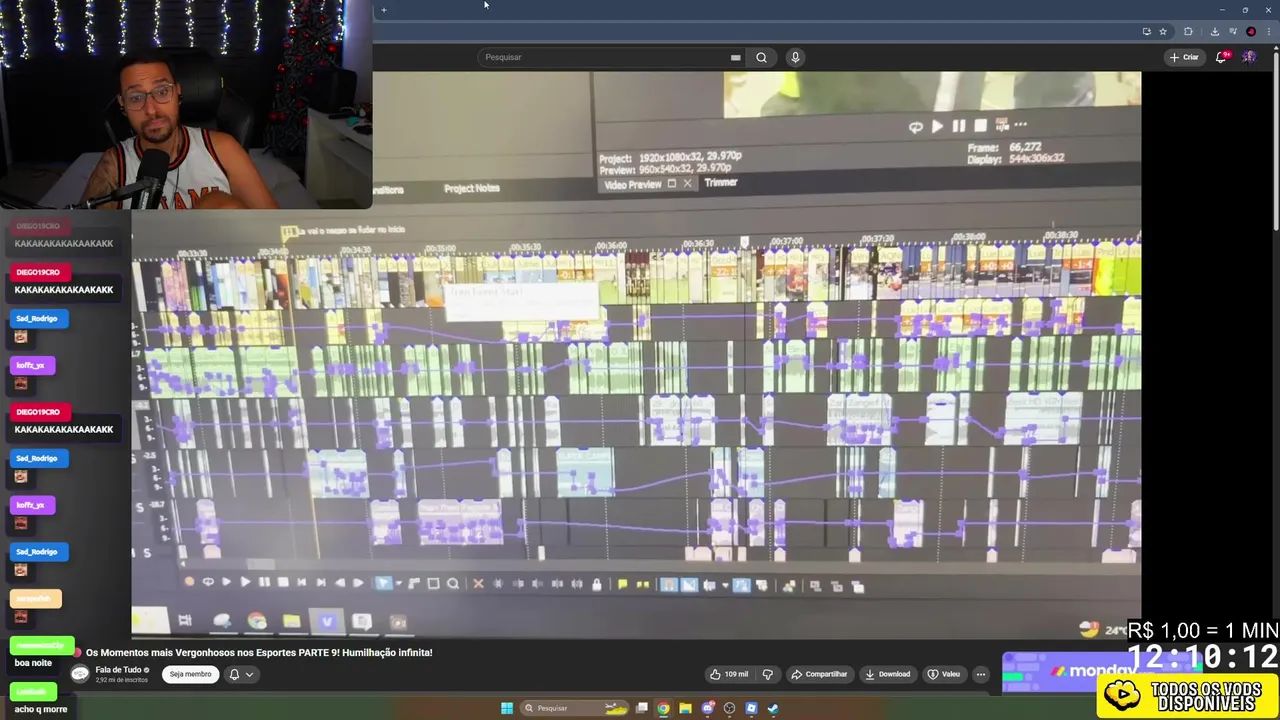Click the Seja membro button
The height and width of the screenshot is (720, 1280).
190,674
